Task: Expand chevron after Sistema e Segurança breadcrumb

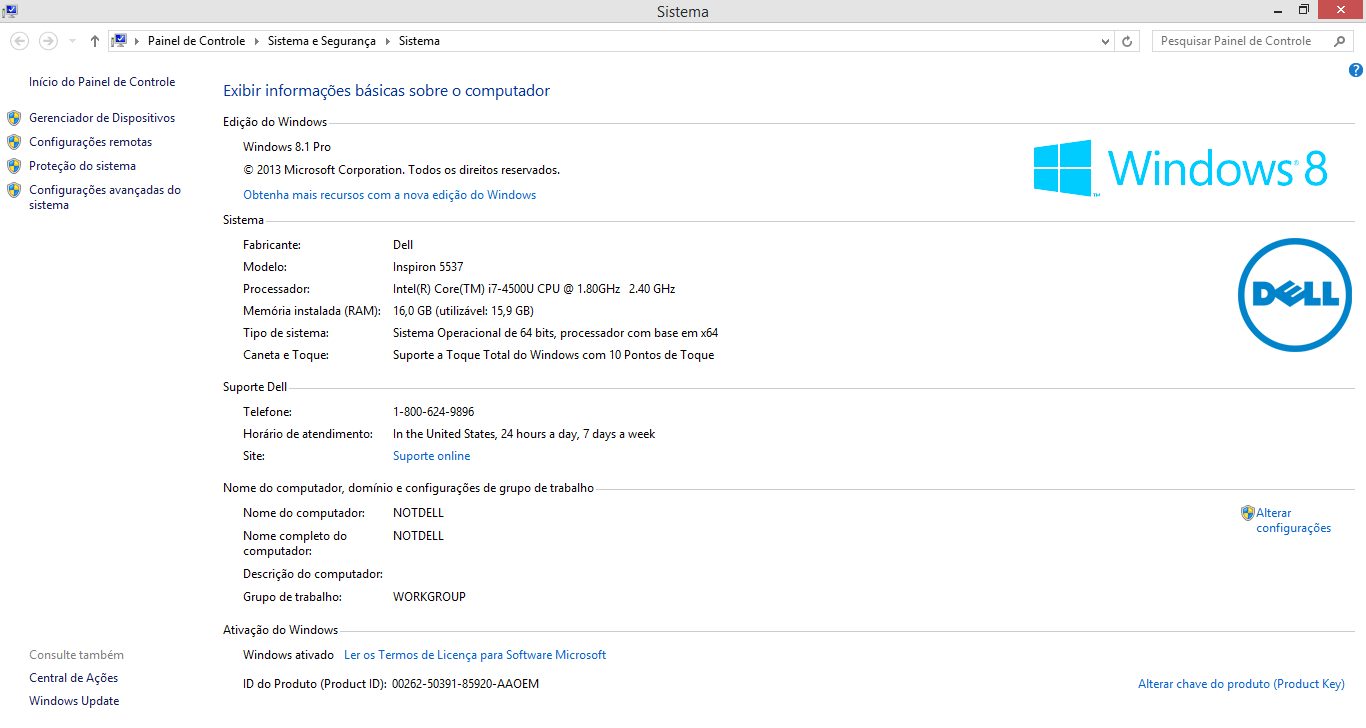Action: click(x=387, y=41)
